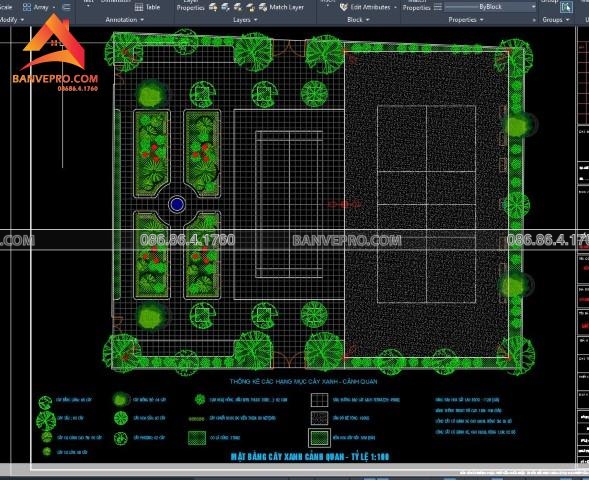Activate the Match Layer tool
This screenshot has height=480, width=589.
pyautogui.click(x=281, y=7)
